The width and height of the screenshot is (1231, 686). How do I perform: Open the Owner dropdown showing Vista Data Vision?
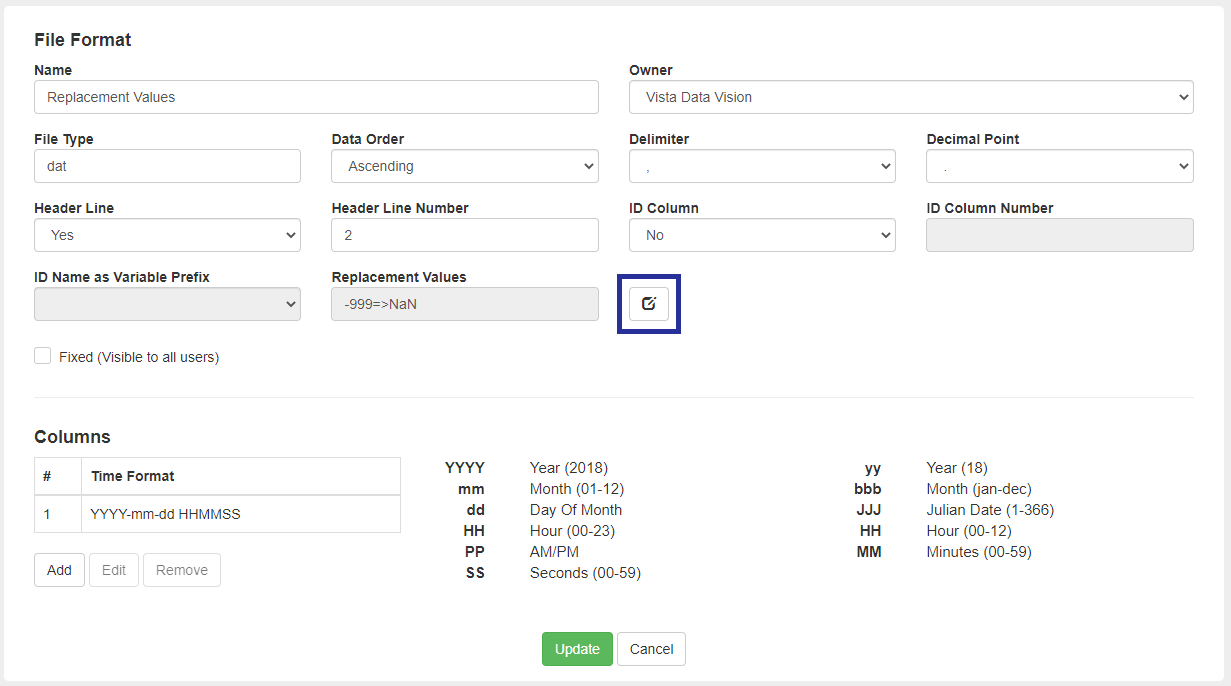pyautogui.click(x=911, y=97)
